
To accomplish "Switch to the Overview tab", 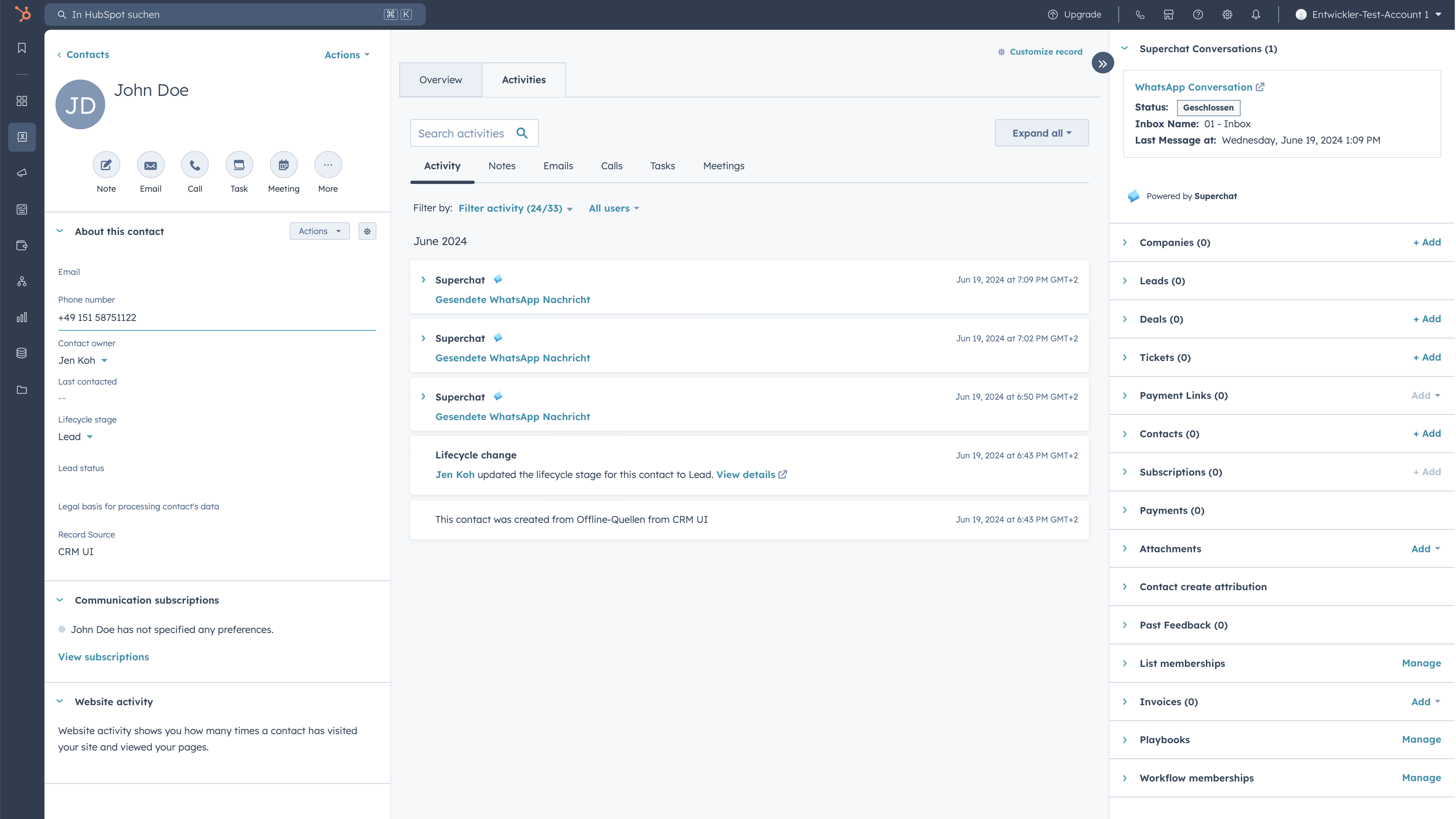I will click(x=440, y=80).
